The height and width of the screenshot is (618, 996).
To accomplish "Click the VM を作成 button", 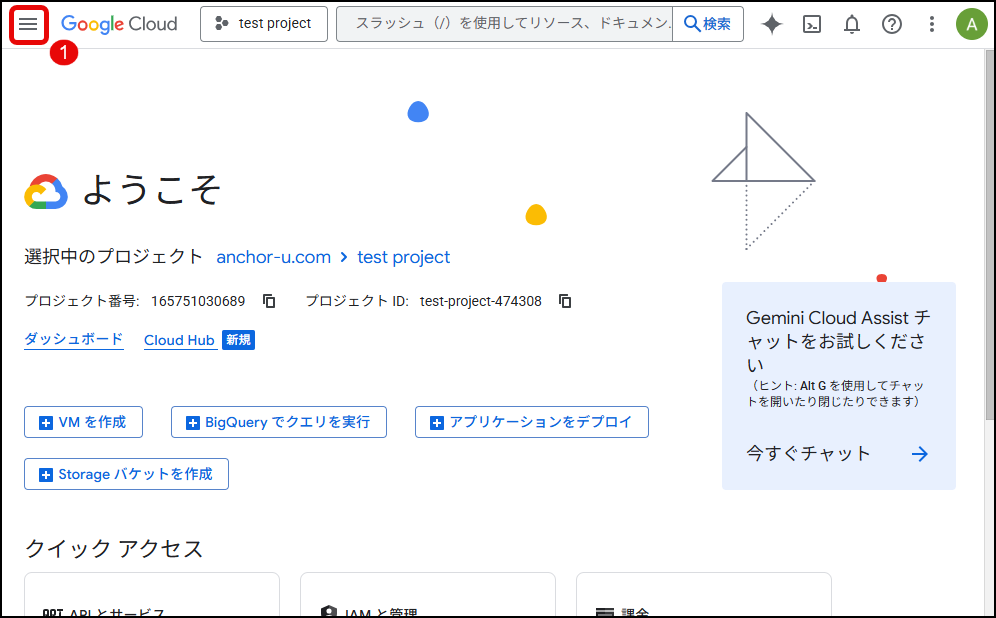I will tap(83, 422).
